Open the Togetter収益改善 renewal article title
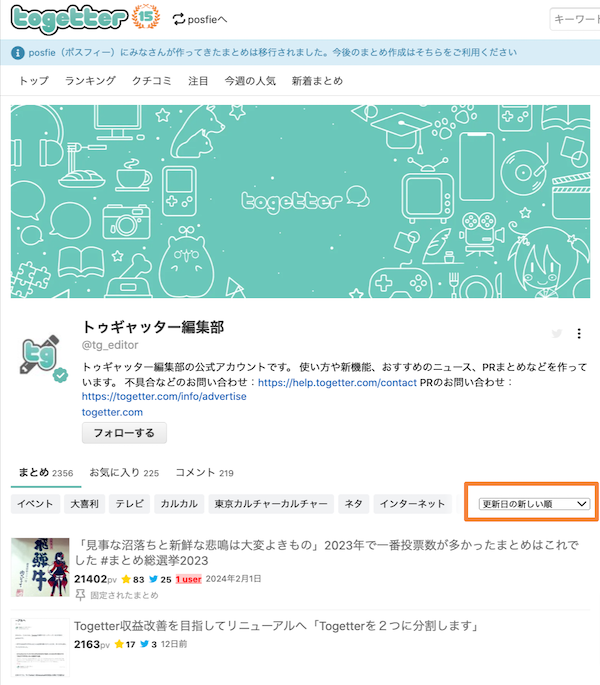This screenshot has height=685, width=600. click(x=276, y=626)
